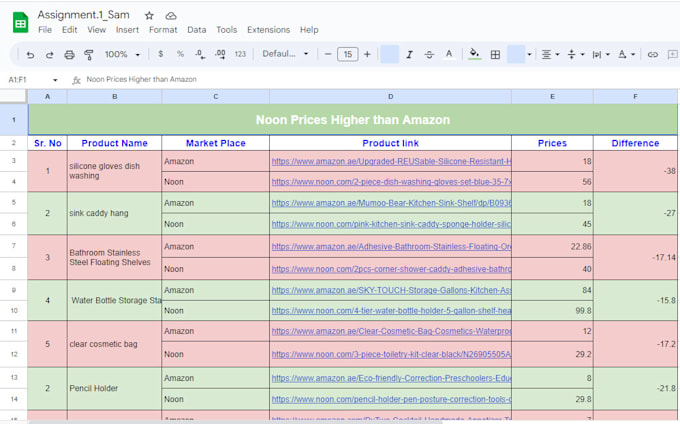Open more number formats 123

pos(240,54)
